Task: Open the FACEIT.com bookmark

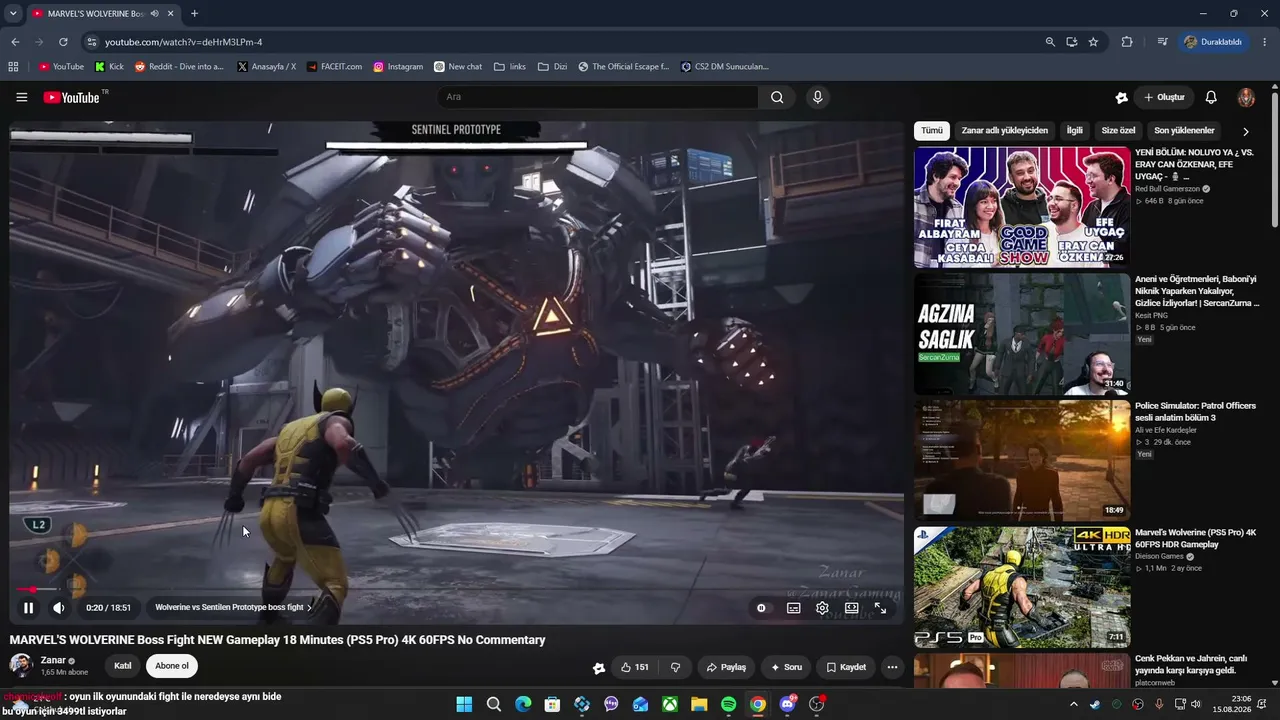Action: click(x=334, y=67)
